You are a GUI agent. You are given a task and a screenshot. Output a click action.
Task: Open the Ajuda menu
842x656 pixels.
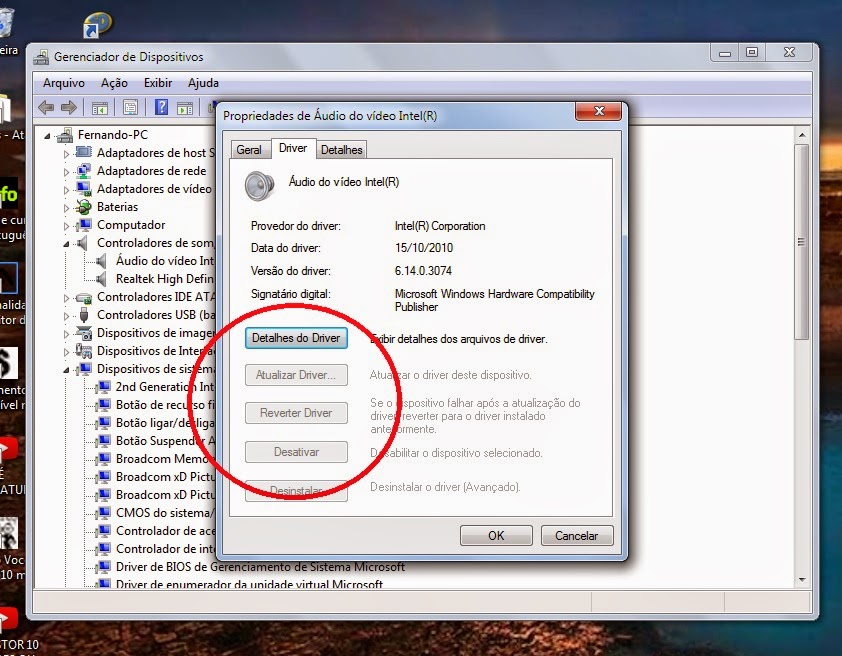pyautogui.click(x=203, y=83)
